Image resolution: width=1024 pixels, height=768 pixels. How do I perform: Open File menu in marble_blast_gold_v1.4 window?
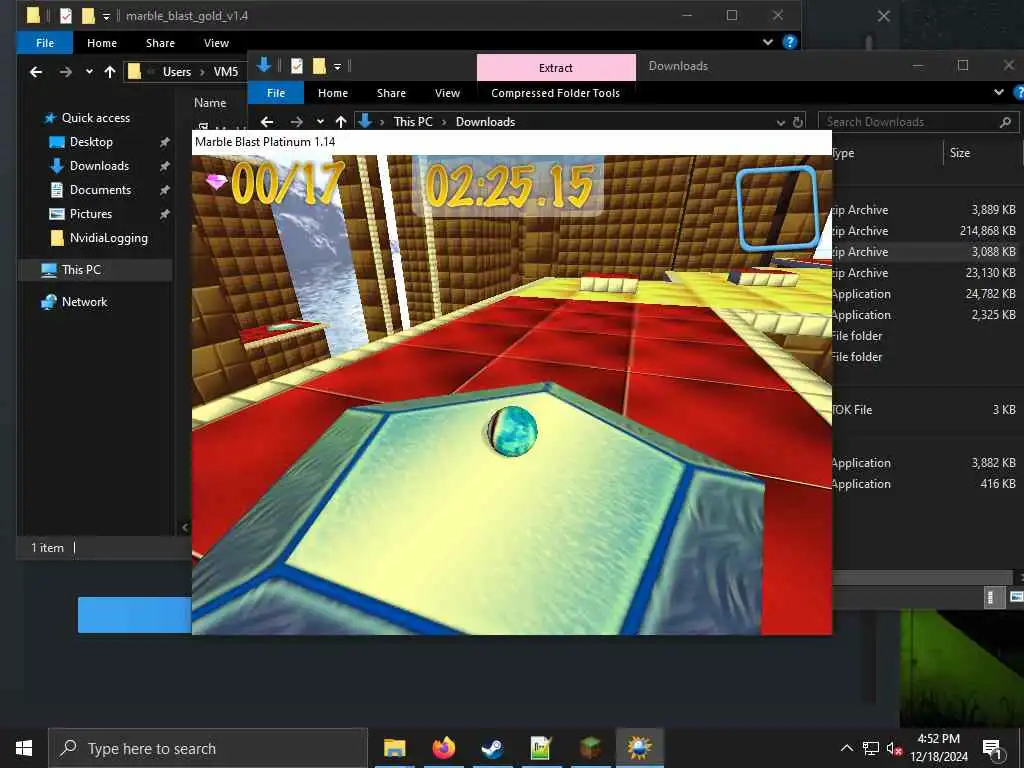(45, 43)
